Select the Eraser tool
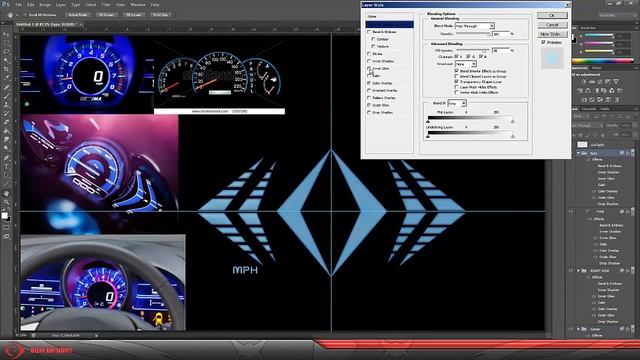 pos(6,122)
